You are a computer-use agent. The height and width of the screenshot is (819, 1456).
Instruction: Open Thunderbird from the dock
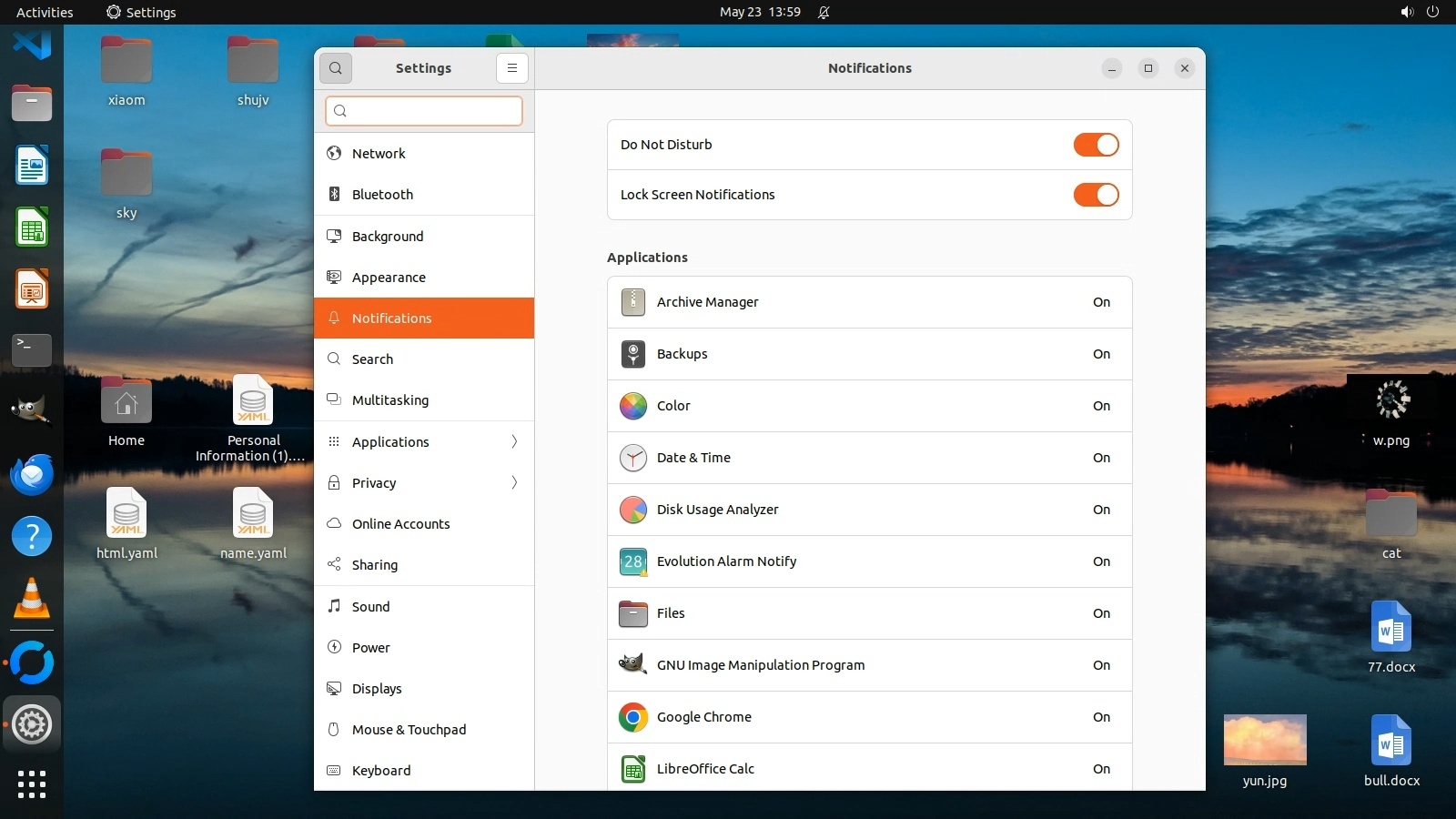pyautogui.click(x=32, y=475)
